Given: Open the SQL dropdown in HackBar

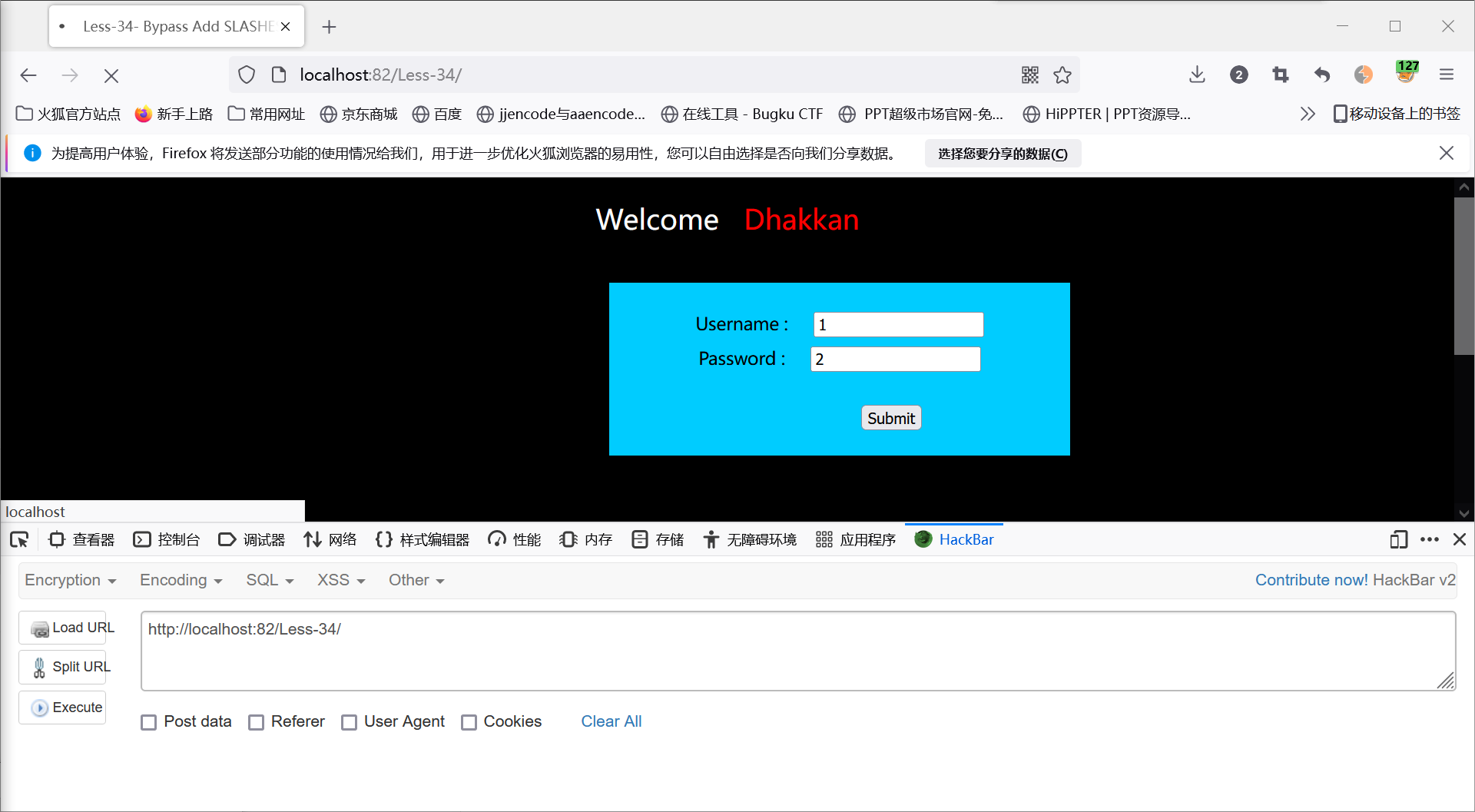Looking at the screenshot, I should point(268,580).
